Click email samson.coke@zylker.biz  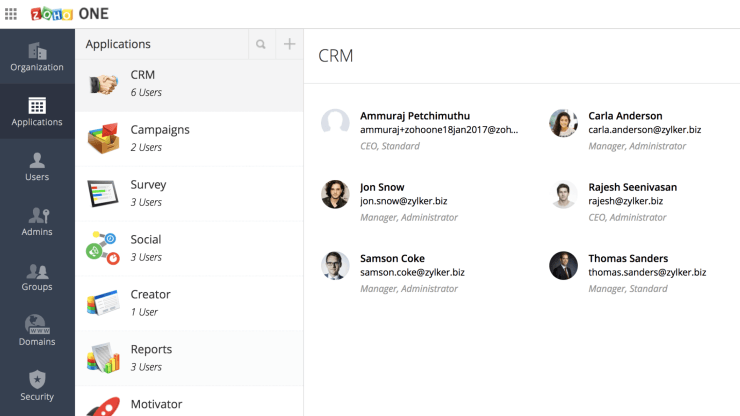412,272
